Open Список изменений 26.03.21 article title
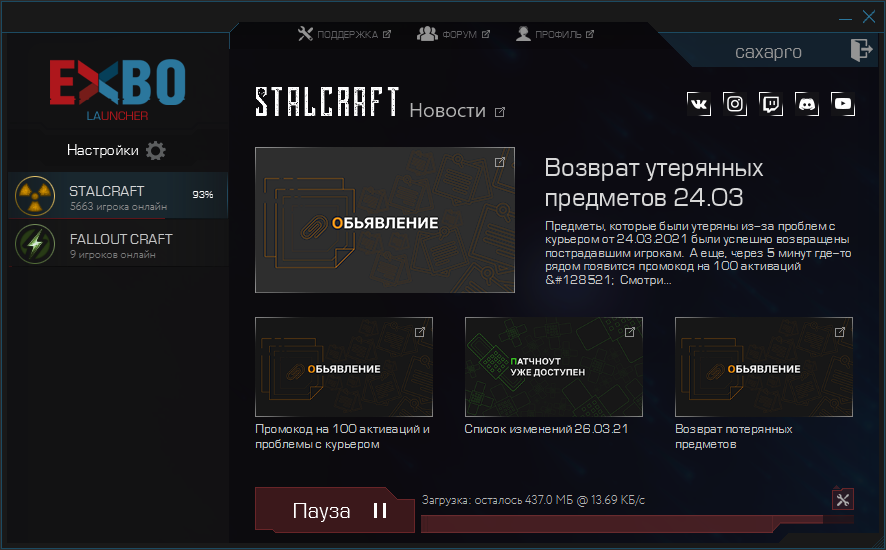The image size is (886, 550). [546, 429]
